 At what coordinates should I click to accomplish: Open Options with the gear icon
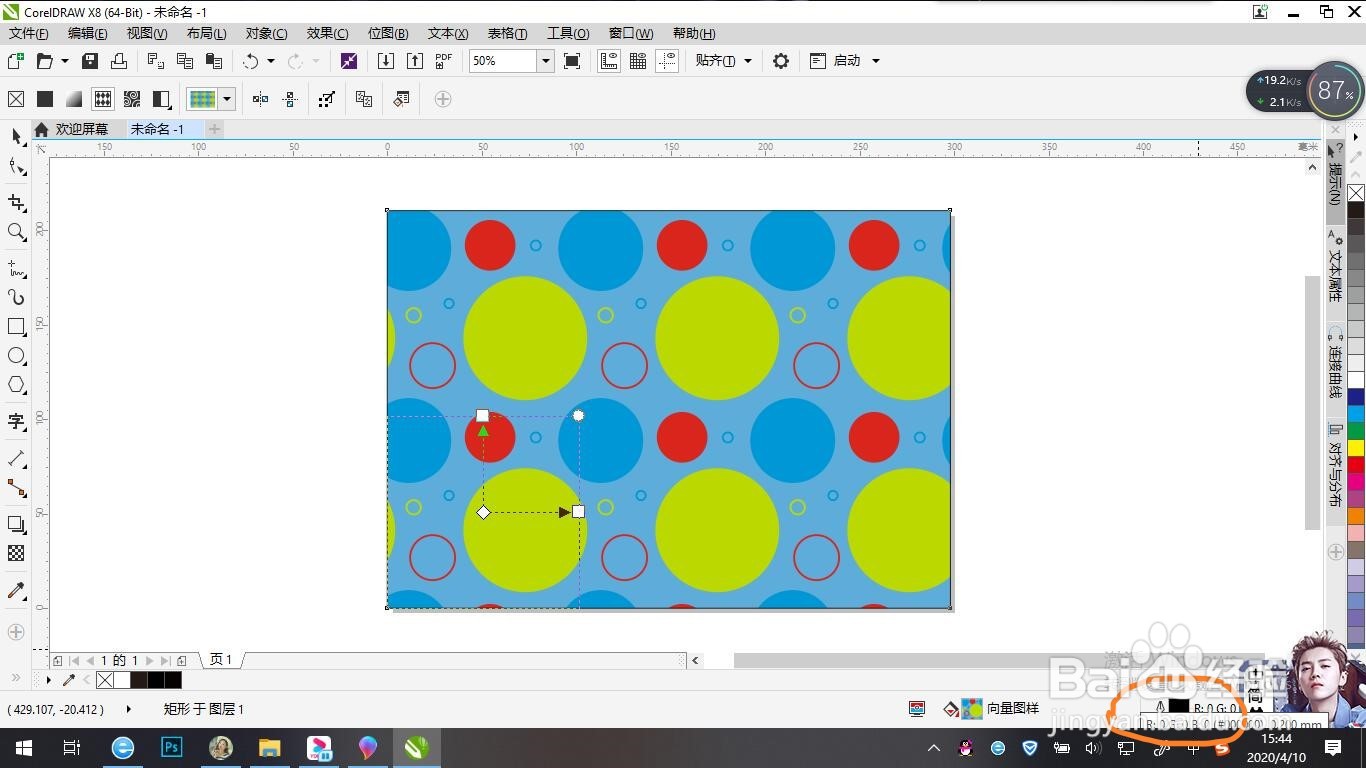point(781,61)
